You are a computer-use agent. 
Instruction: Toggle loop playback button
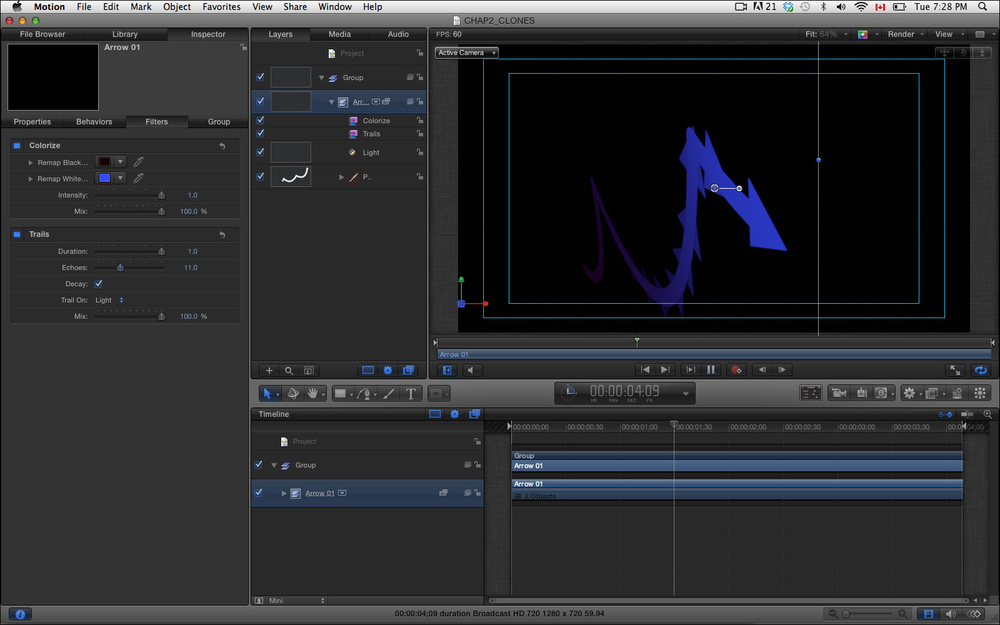click(x=981, y=370)
